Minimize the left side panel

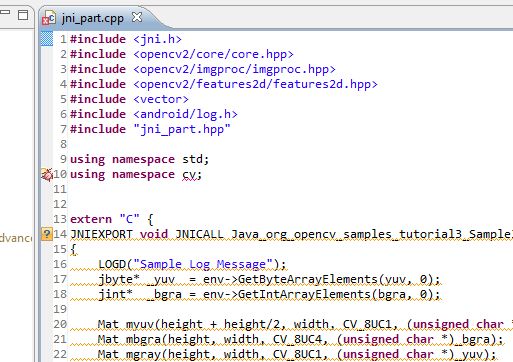[5, 12]
